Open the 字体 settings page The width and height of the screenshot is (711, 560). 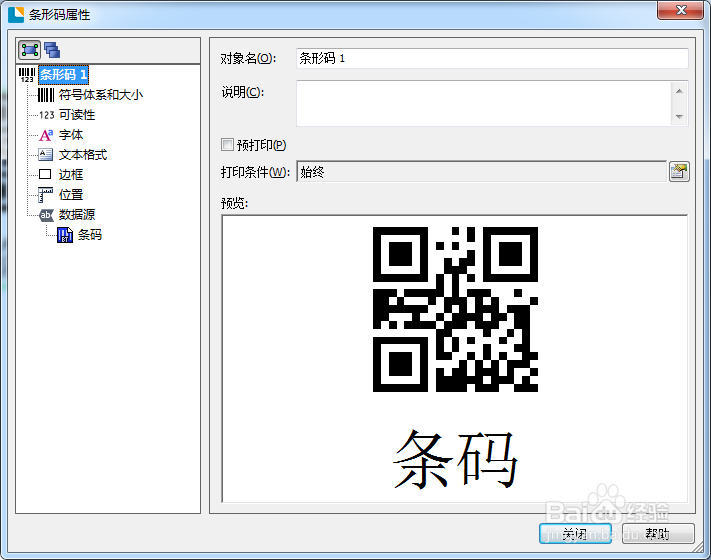71,135
